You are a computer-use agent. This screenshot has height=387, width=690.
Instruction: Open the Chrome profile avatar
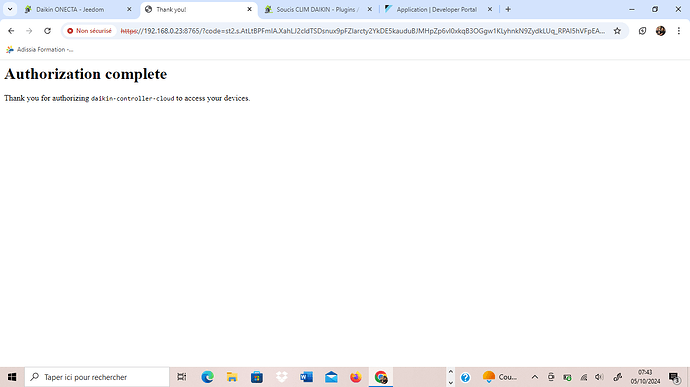coord(661,31)
